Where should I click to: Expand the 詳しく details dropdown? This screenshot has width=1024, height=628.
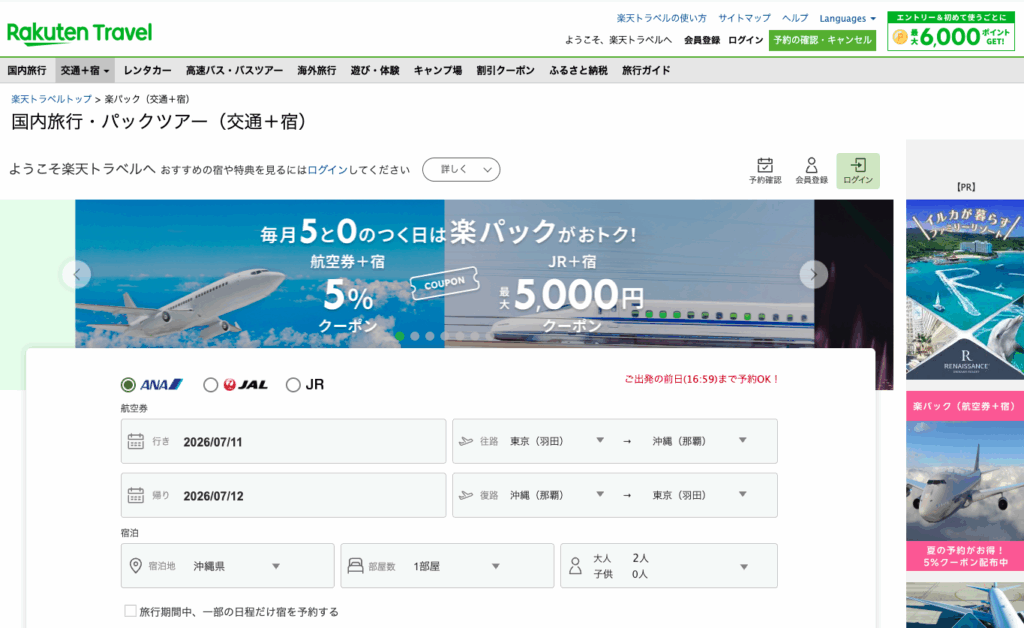(461, 170)
